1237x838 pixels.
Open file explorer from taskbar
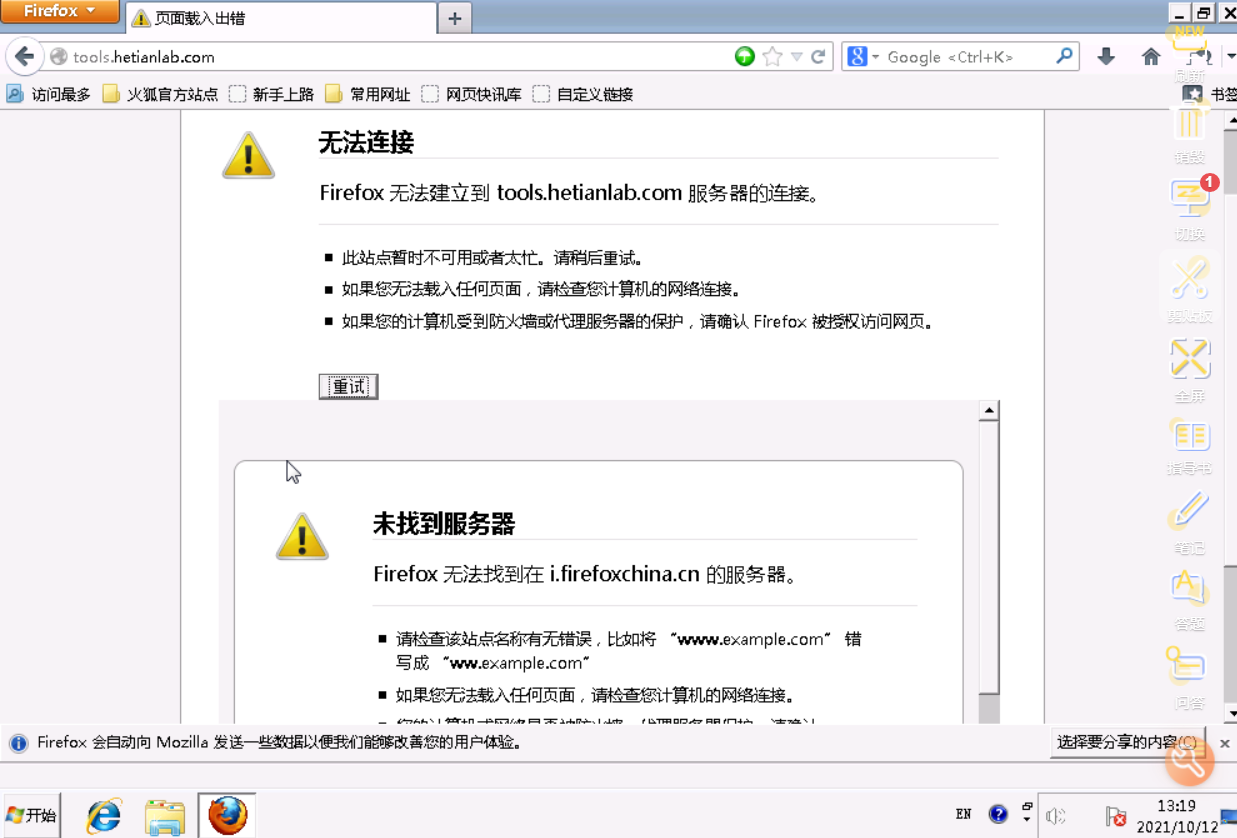pos(165,816)
